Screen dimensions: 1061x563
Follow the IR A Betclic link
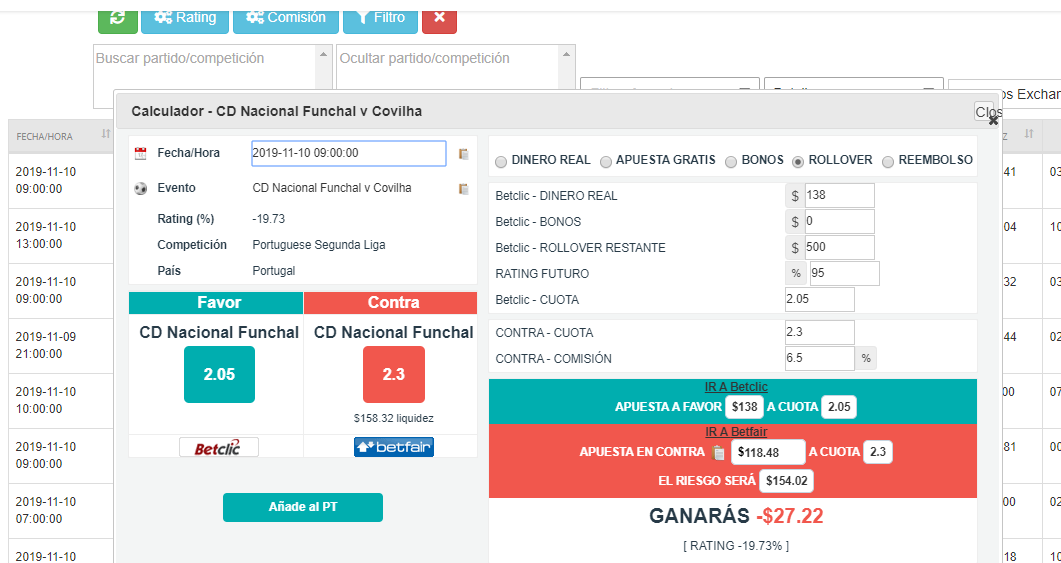736,387
